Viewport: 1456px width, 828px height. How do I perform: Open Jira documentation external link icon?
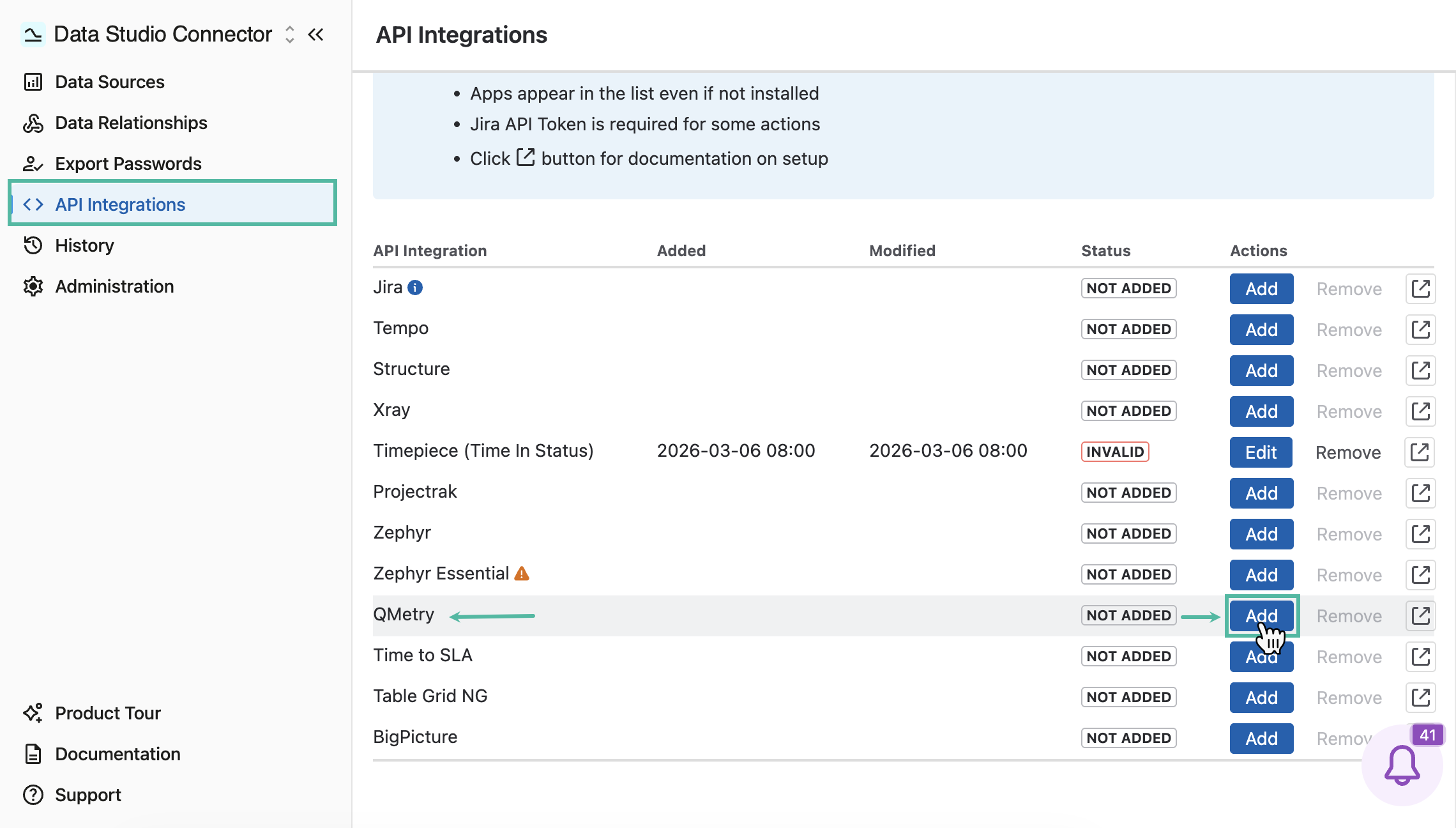(x=1420, y=289)
